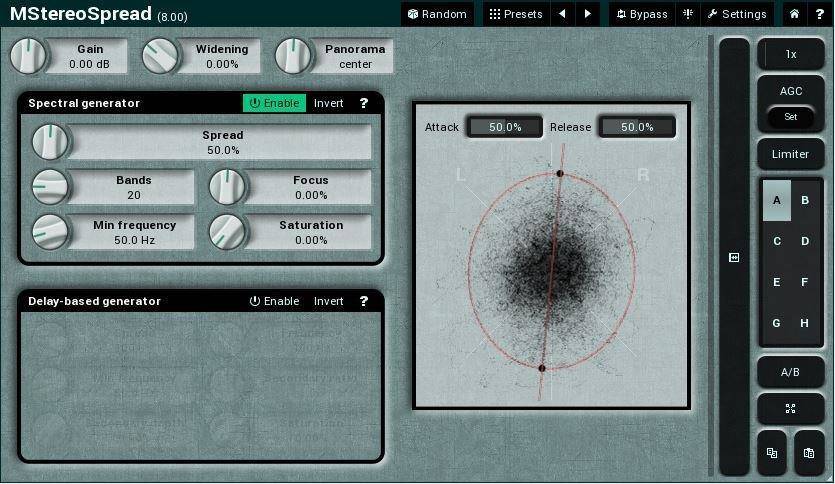Click the Widening value 0.00%

point(222,64)
